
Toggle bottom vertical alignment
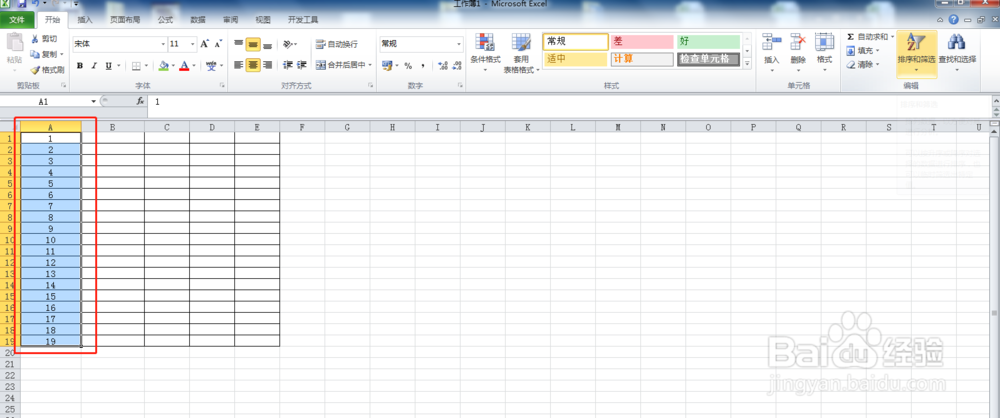click(x=268, y=45)
